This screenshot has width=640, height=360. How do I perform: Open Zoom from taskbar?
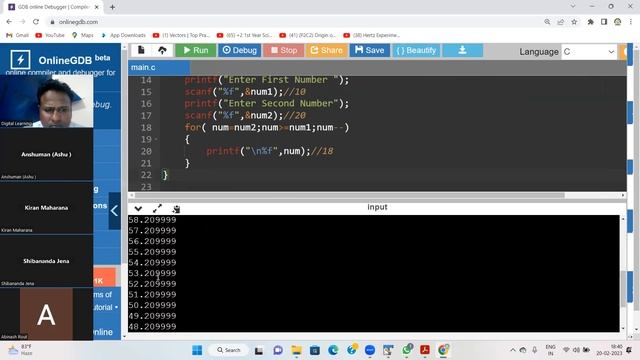(x=370, y=350)
